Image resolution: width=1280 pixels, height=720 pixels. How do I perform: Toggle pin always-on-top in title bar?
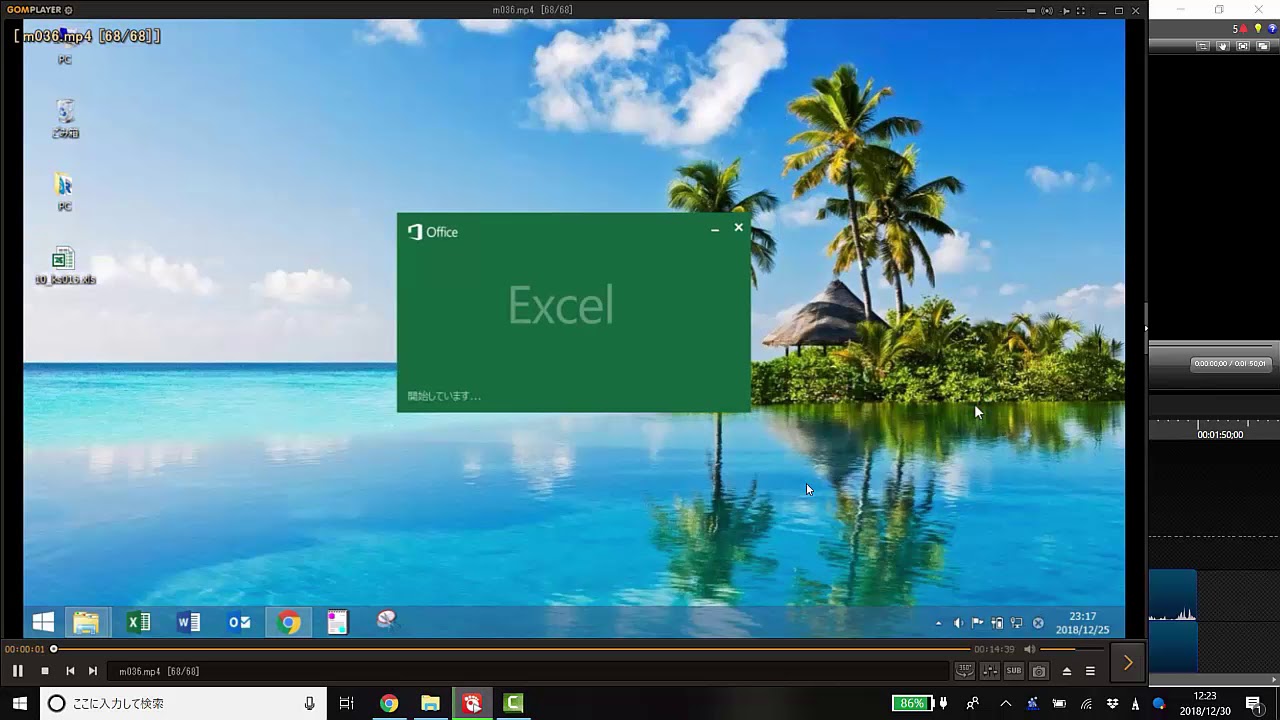tap(1065, 11)
